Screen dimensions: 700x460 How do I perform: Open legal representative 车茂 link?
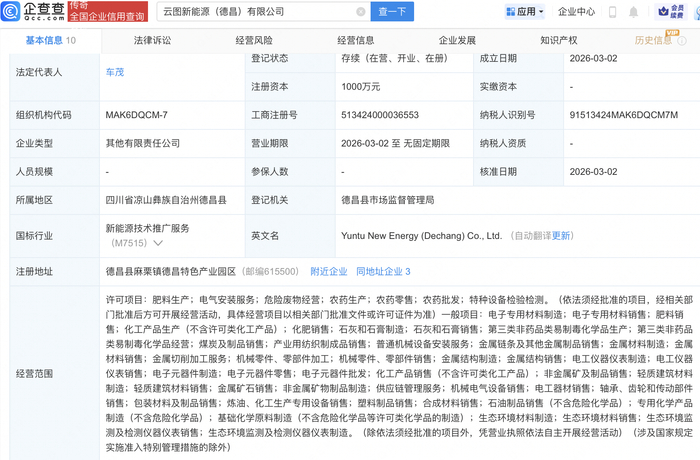115,72
